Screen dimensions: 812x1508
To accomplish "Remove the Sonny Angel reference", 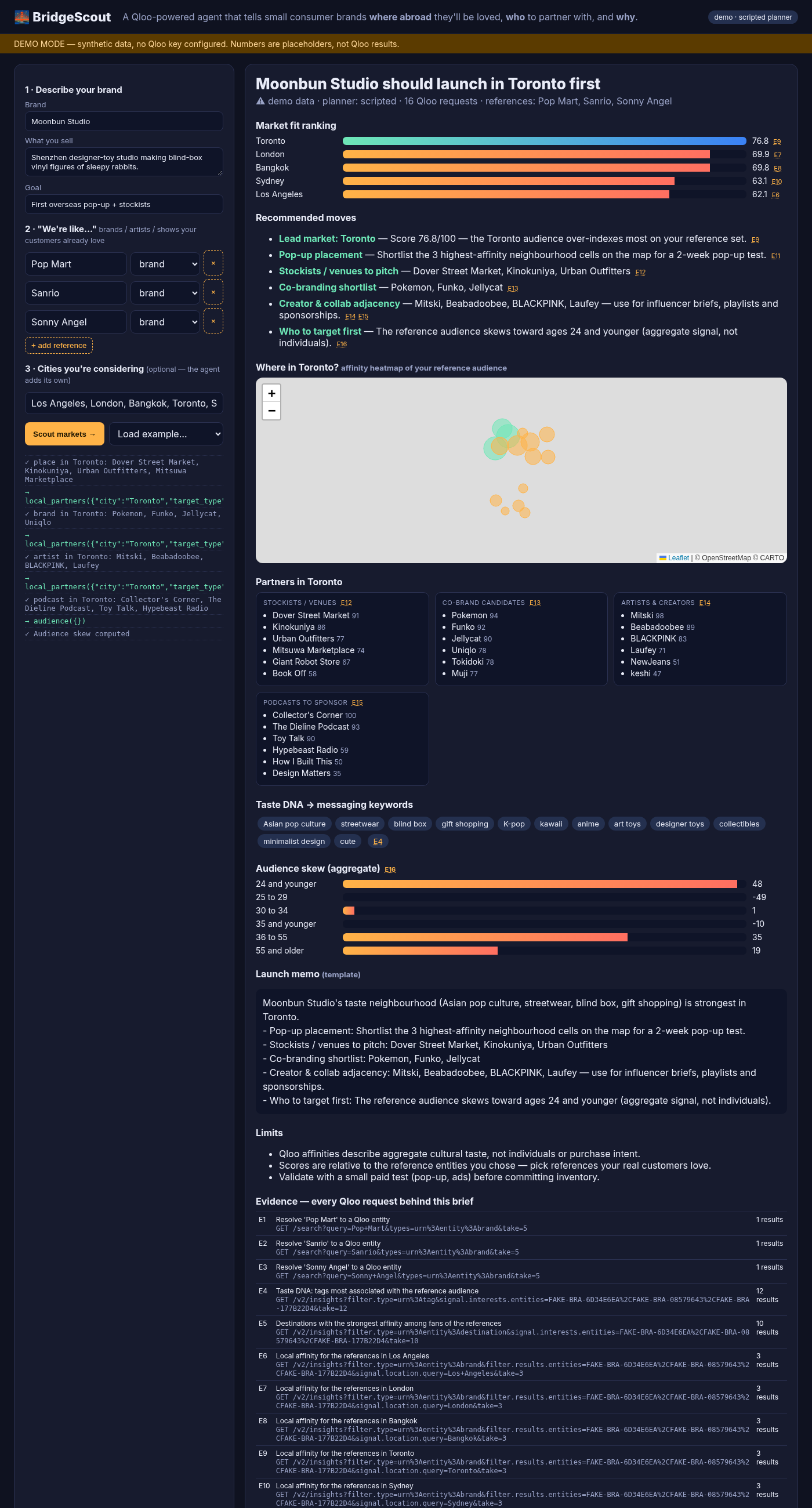I will pyautogui.click(x=213, y=321).
